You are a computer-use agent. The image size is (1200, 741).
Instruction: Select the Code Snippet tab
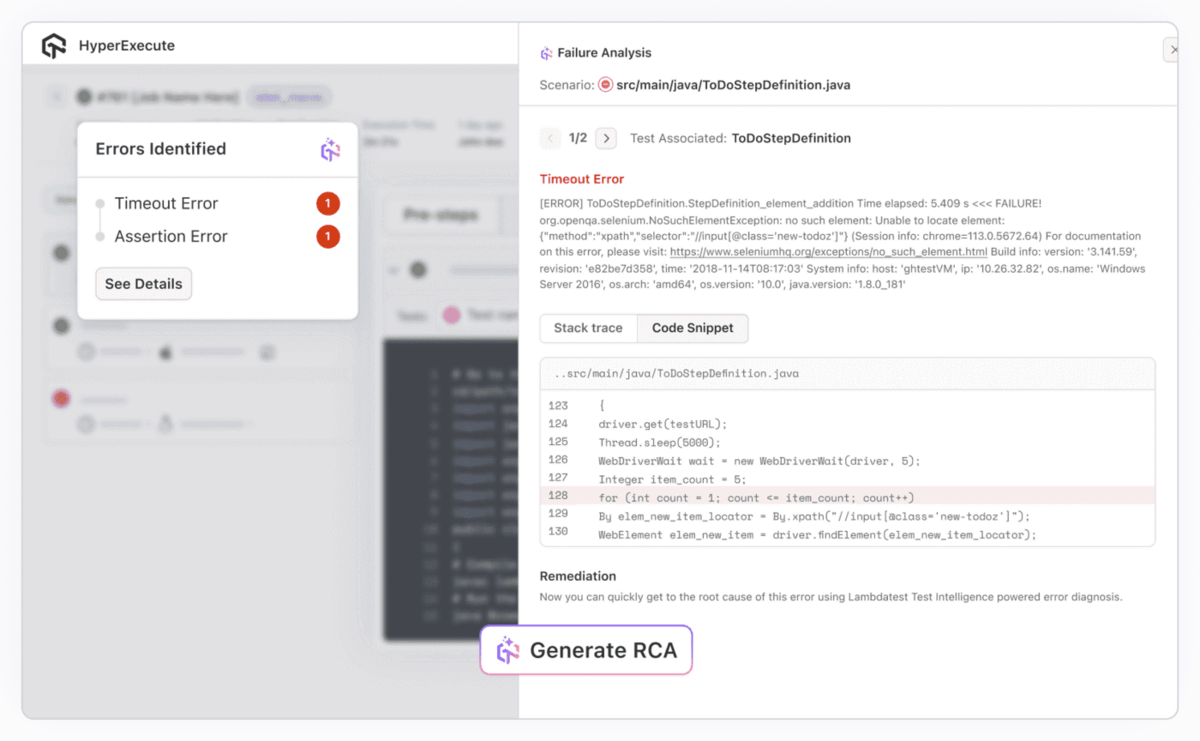point(692,328)
